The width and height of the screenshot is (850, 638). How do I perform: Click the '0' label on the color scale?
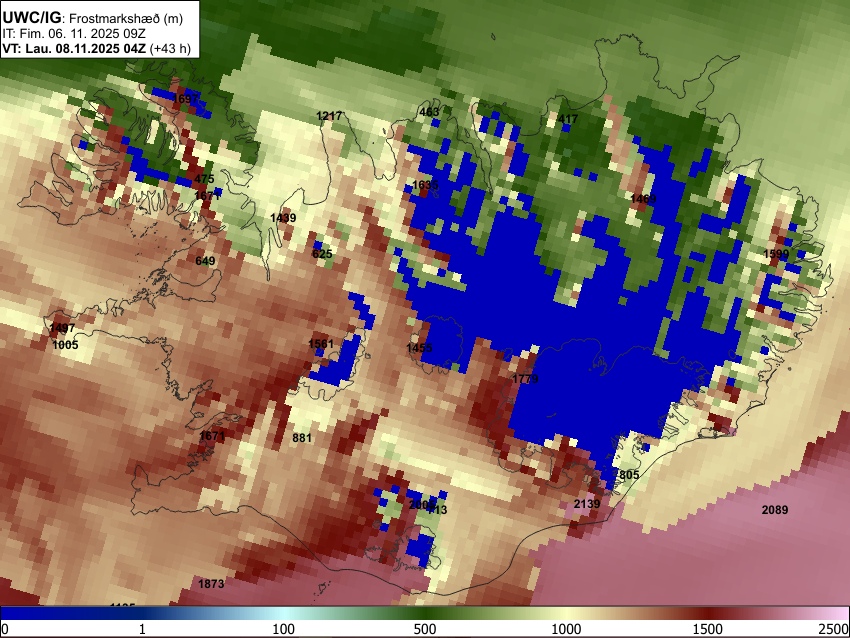pyautogui.click(x=5, y=629)
